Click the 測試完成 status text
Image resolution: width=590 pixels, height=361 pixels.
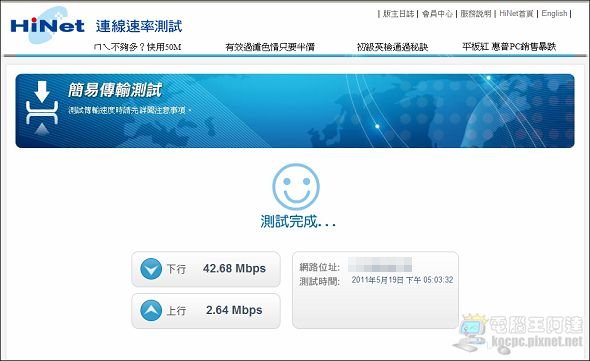[x=298, y=221]
